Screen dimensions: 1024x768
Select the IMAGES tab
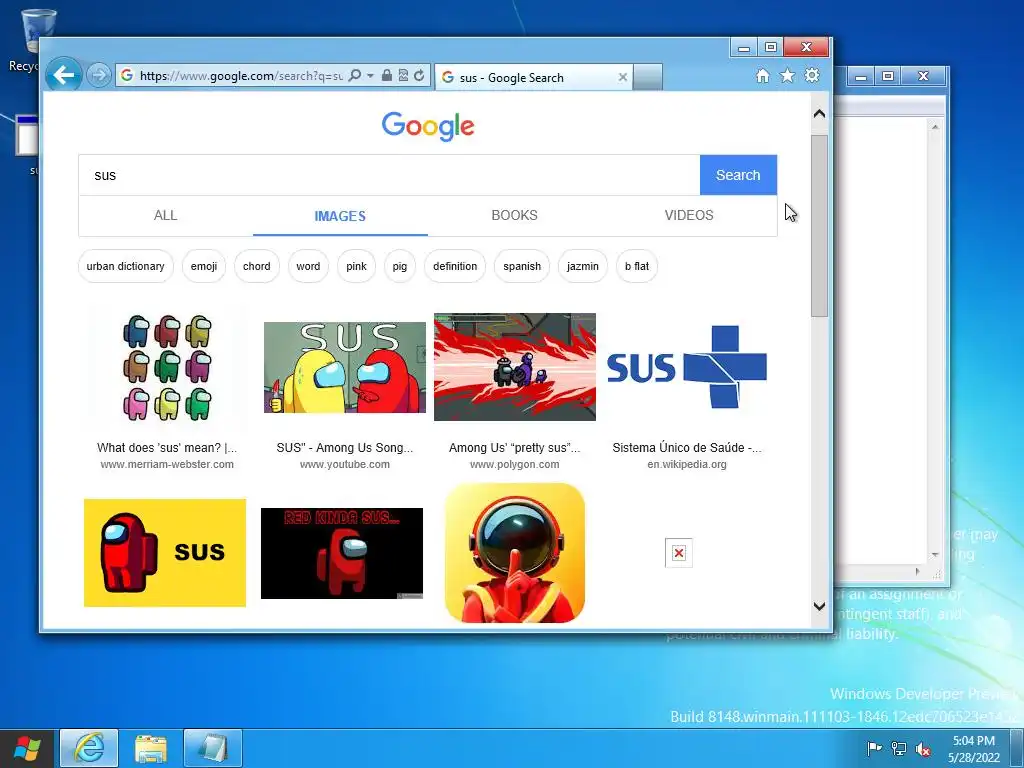[x=340, y=216]
